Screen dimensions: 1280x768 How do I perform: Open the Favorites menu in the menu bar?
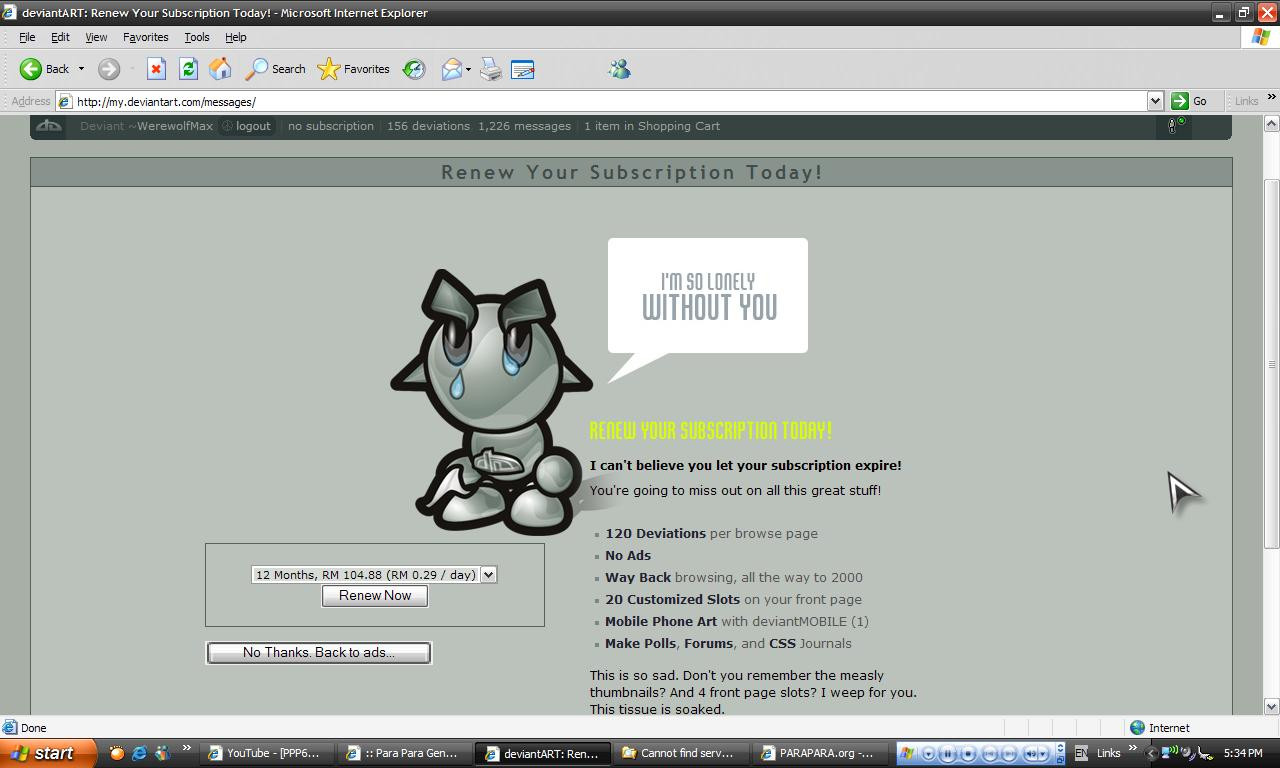[x=145, y=37]
